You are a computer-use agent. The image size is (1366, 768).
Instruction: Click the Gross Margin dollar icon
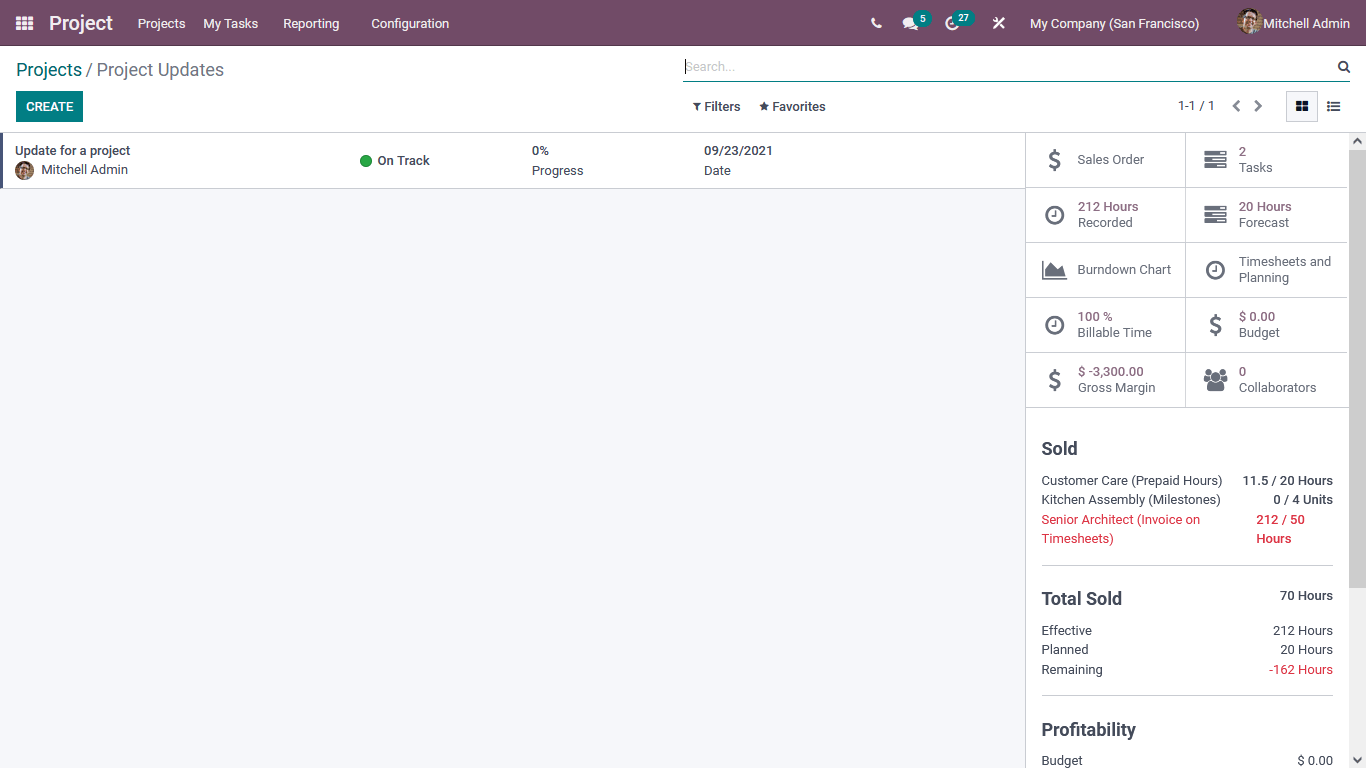(1054, 380)
